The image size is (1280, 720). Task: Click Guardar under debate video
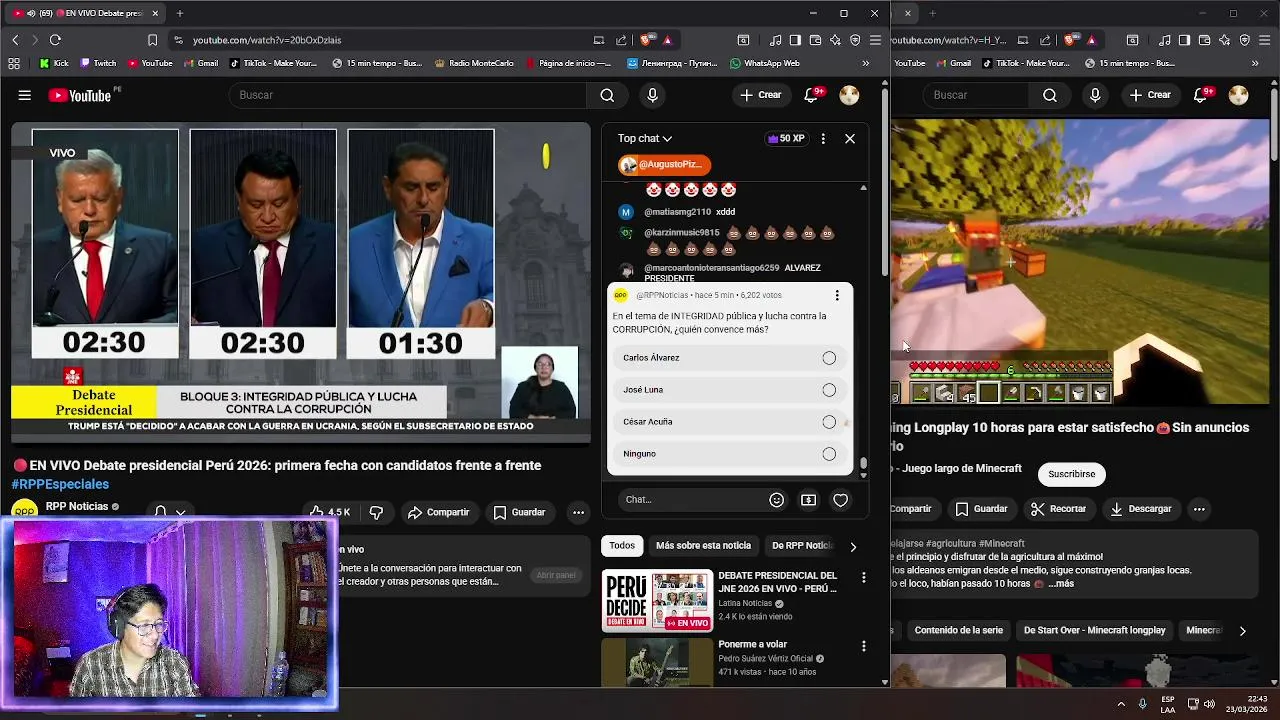coord(519,512)
